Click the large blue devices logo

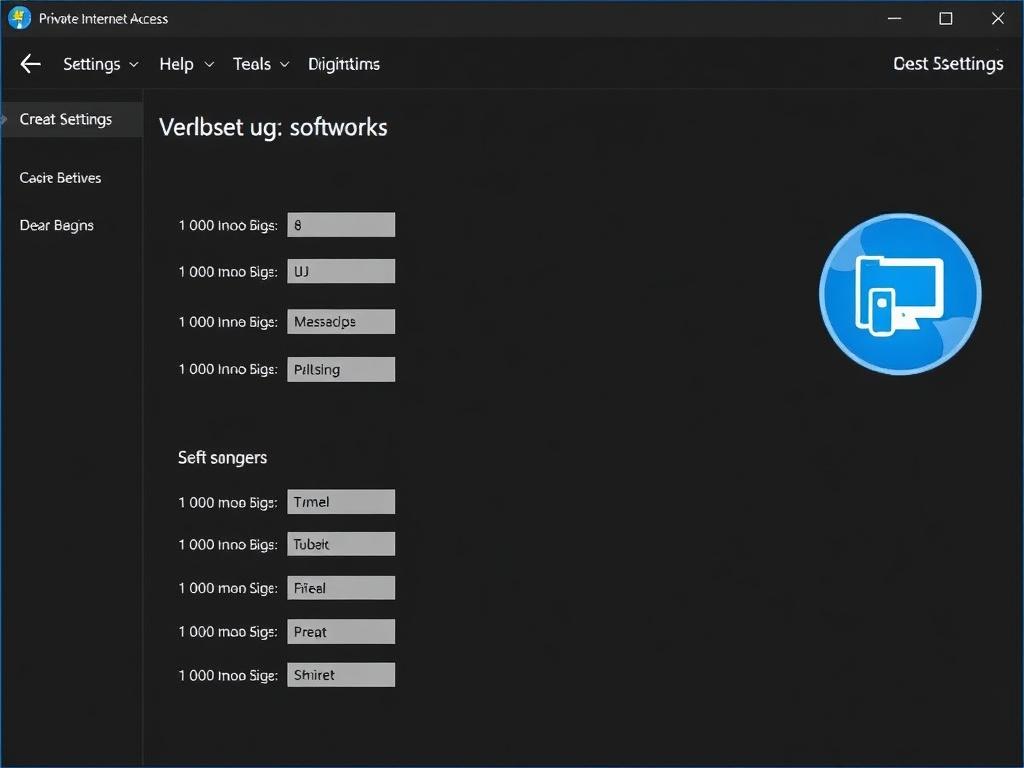(900, 294)
